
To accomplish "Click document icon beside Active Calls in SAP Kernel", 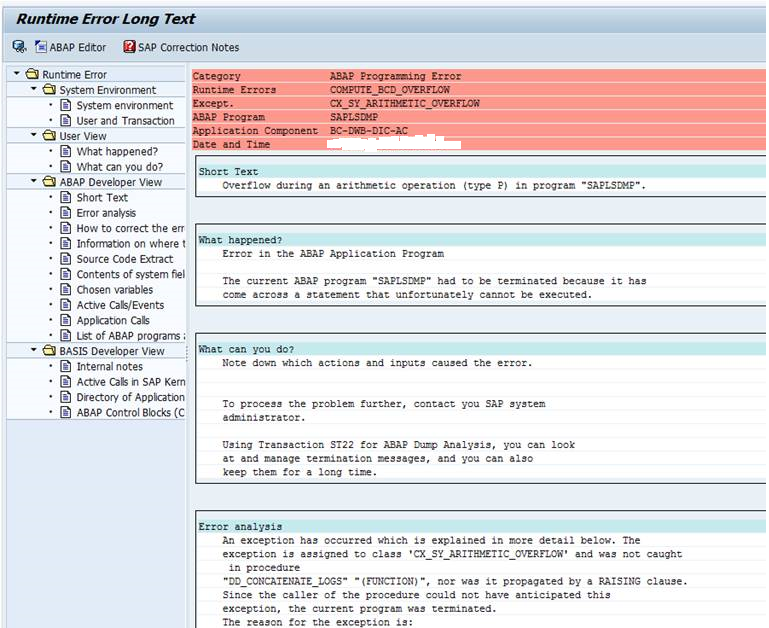I will (x=66, y=381).
